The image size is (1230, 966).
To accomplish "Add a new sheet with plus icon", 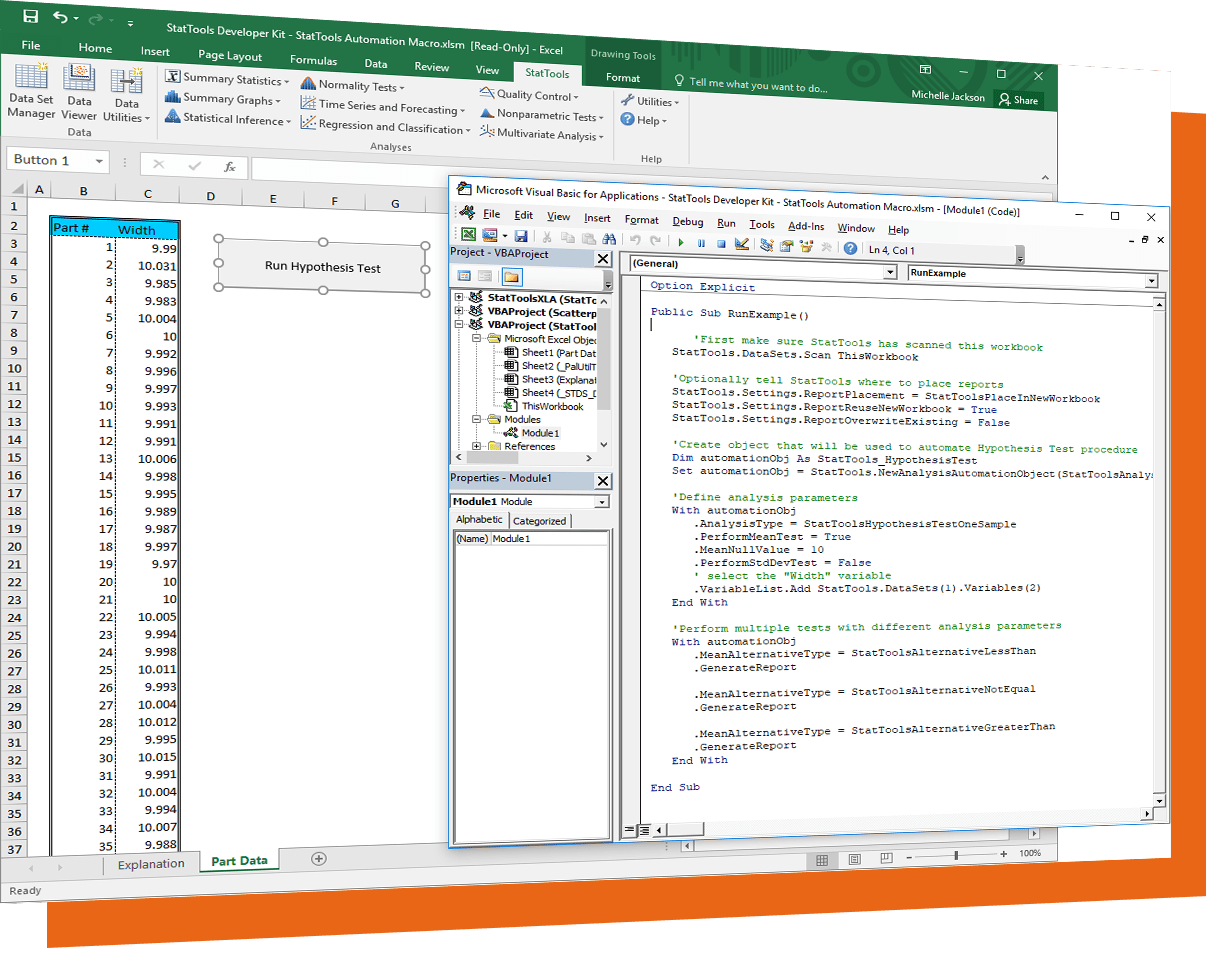I will [x=319, y=858].
